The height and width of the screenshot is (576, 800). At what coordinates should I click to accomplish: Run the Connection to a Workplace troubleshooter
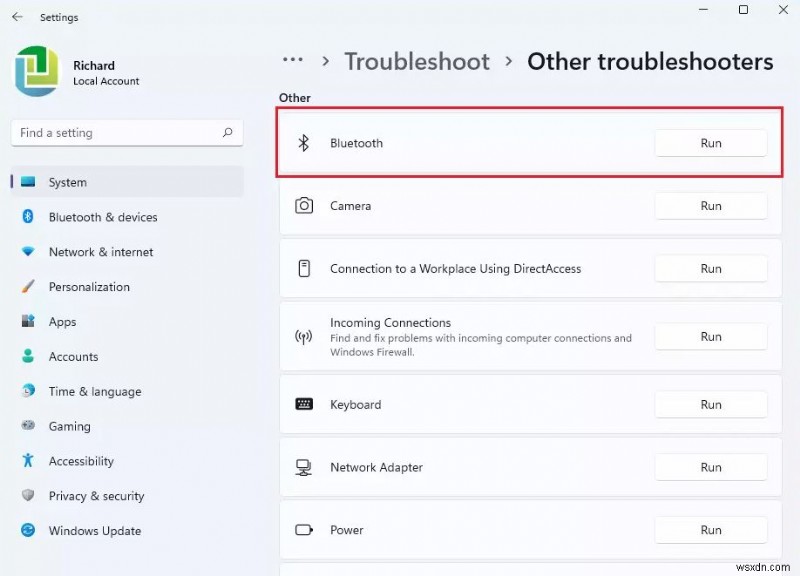tap(710, 269)
